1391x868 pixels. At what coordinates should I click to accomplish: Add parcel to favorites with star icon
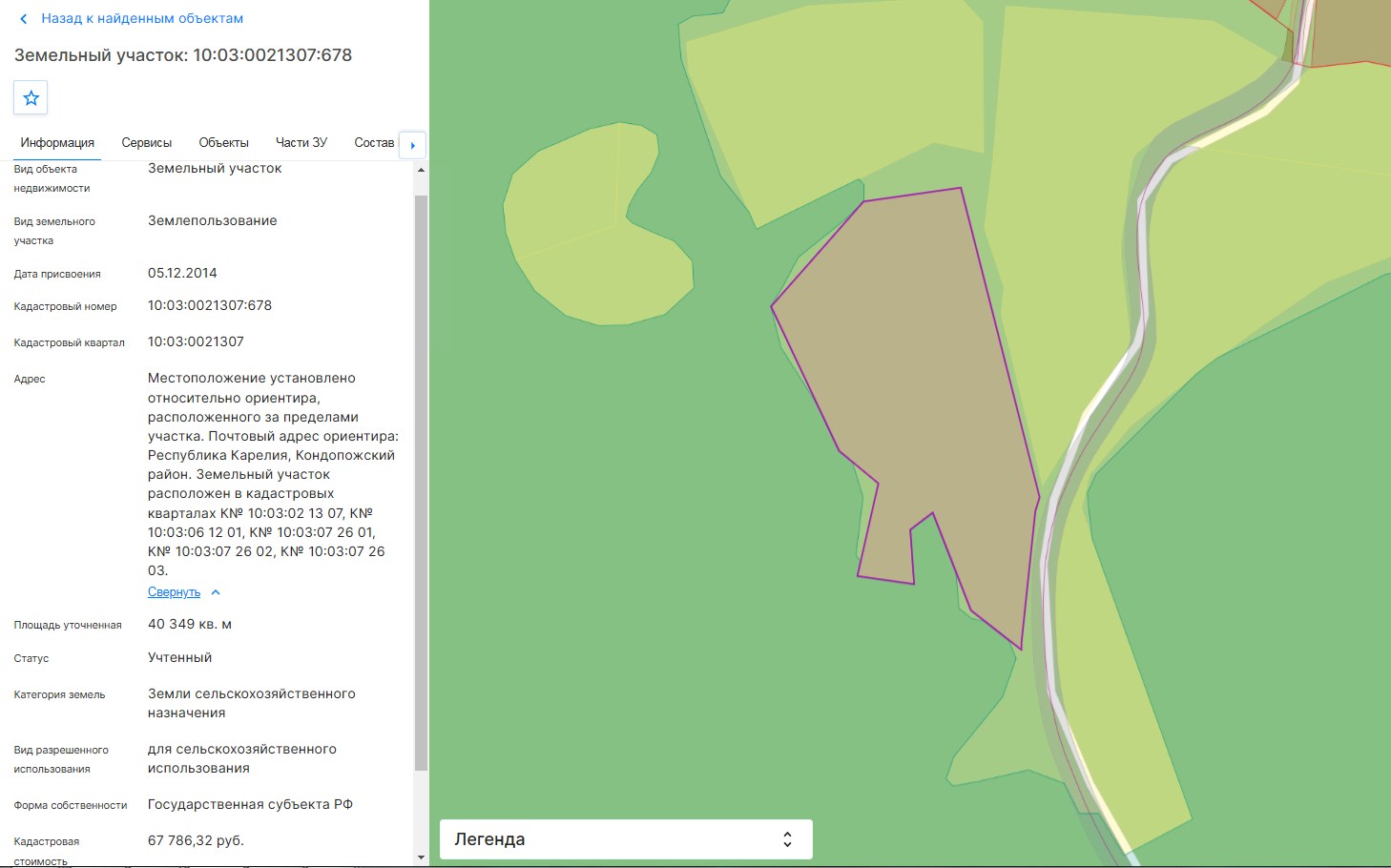31,97
